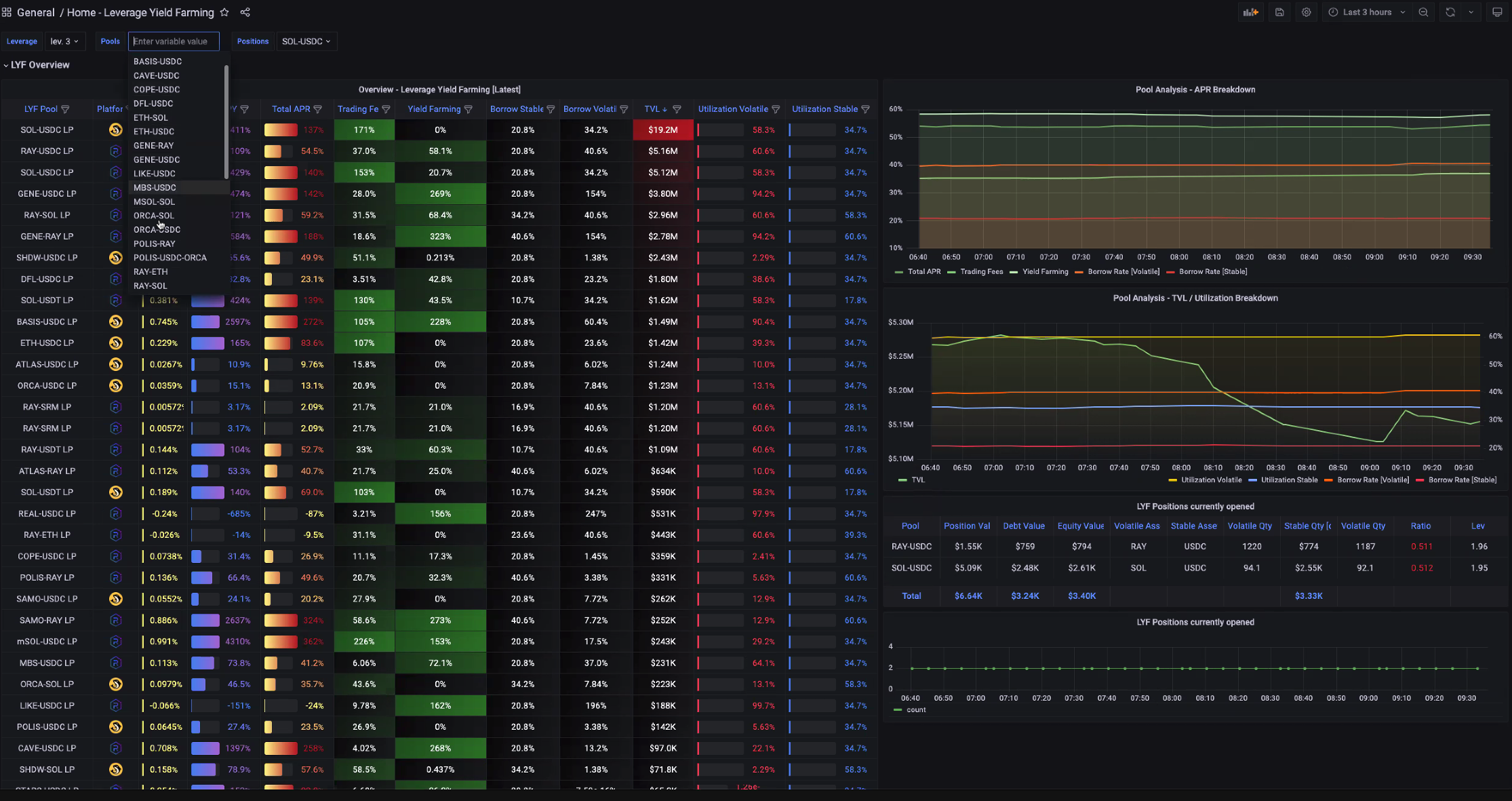The height and width of the screenshot is (801, 1512).
Task: Filter the Borrow Volatil column
Action: 624,109
